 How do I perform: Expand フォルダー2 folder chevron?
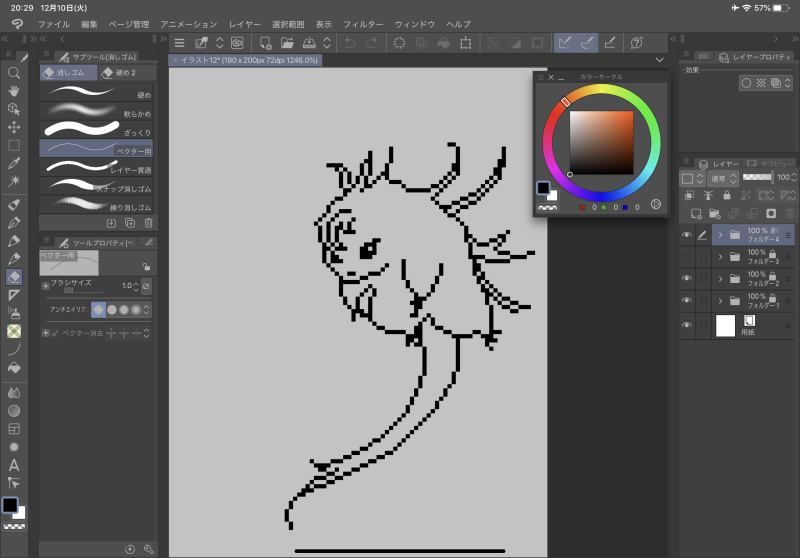coord(720,278)
